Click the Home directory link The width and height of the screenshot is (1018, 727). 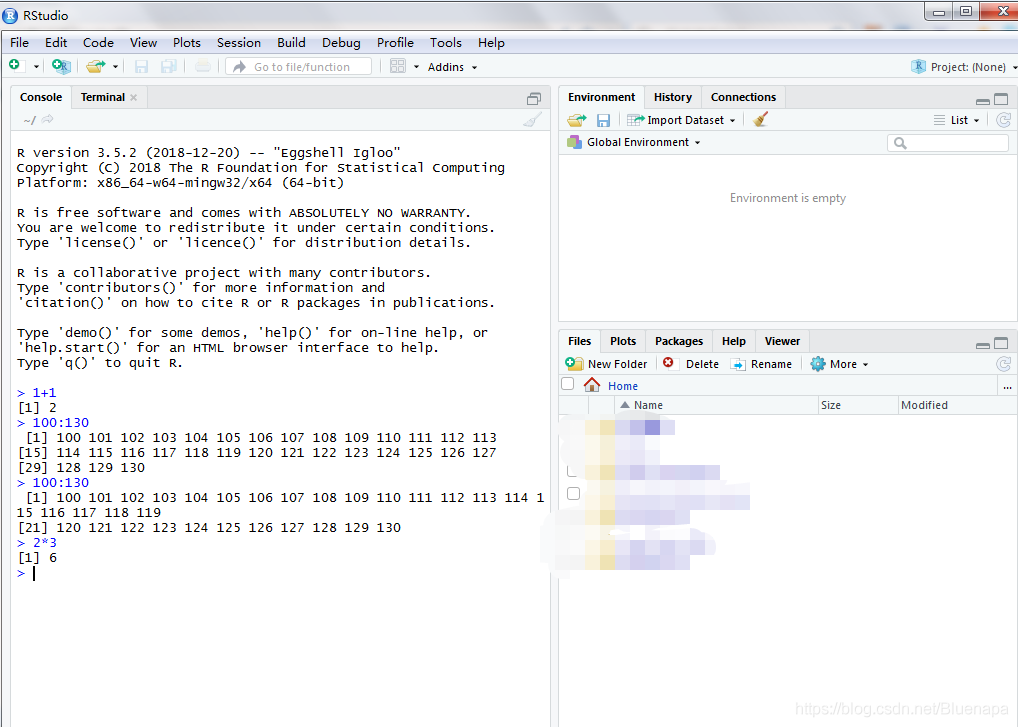coord(623,386)
